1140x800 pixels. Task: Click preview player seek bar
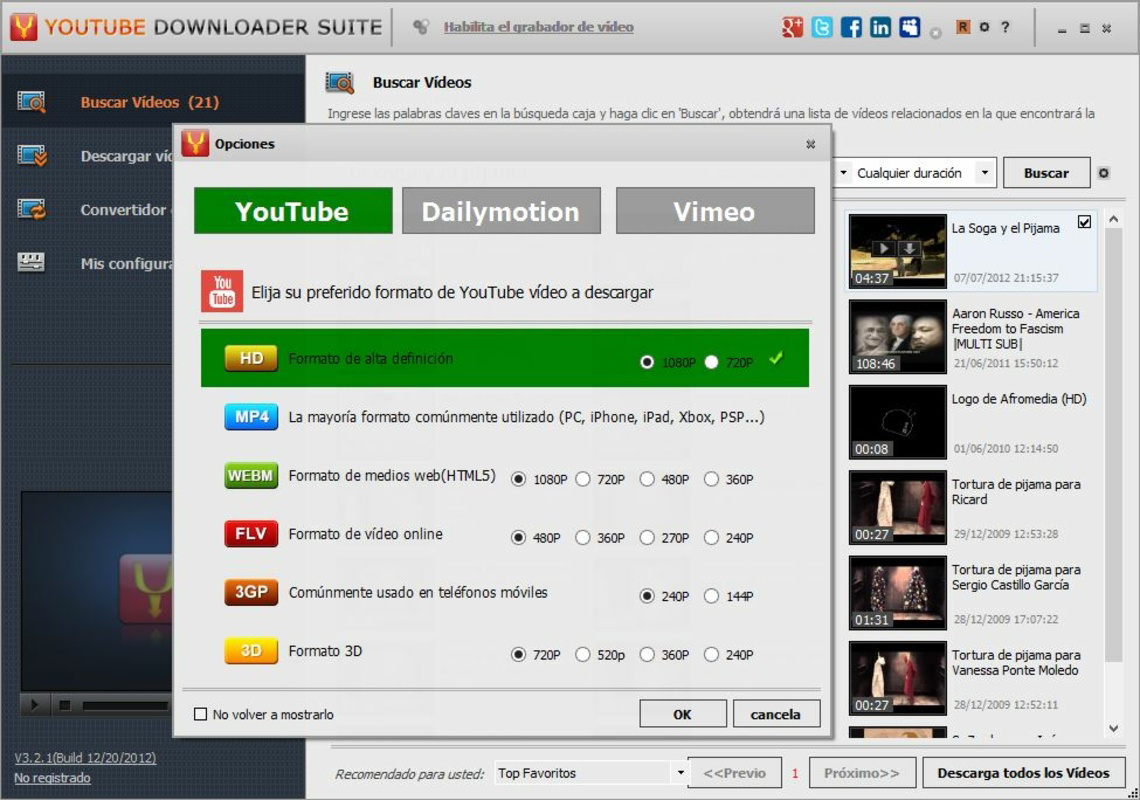click(x=126, y=705)
